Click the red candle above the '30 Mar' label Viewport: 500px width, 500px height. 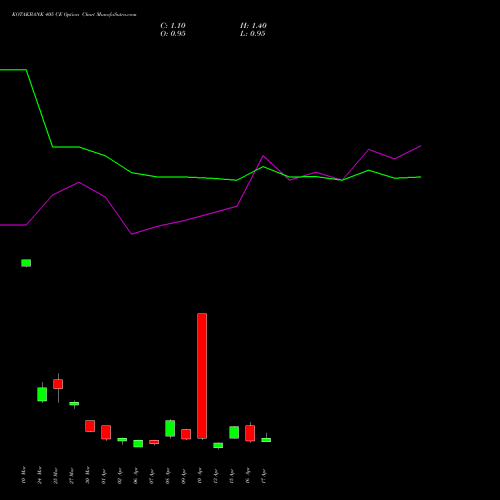90,426
